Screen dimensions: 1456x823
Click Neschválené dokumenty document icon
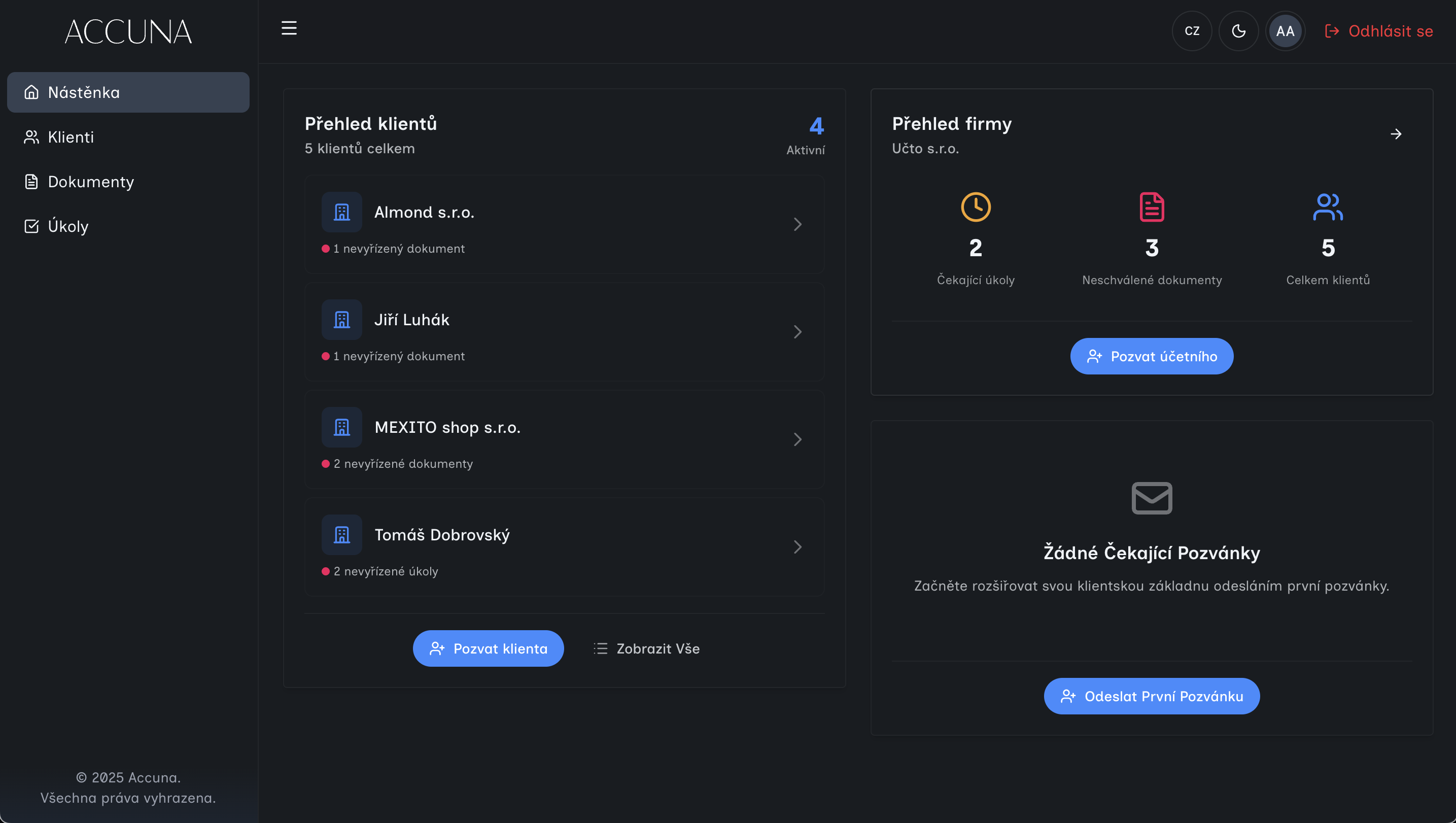[1151, 207]
